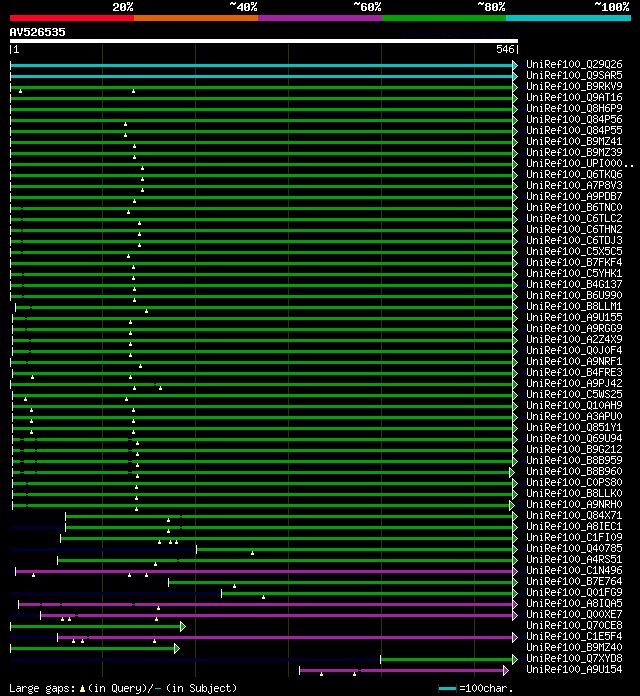Click the UniRef100_A8IQA5 label
The height and width of the screenshot is (696, 640).
pos(574,603)
